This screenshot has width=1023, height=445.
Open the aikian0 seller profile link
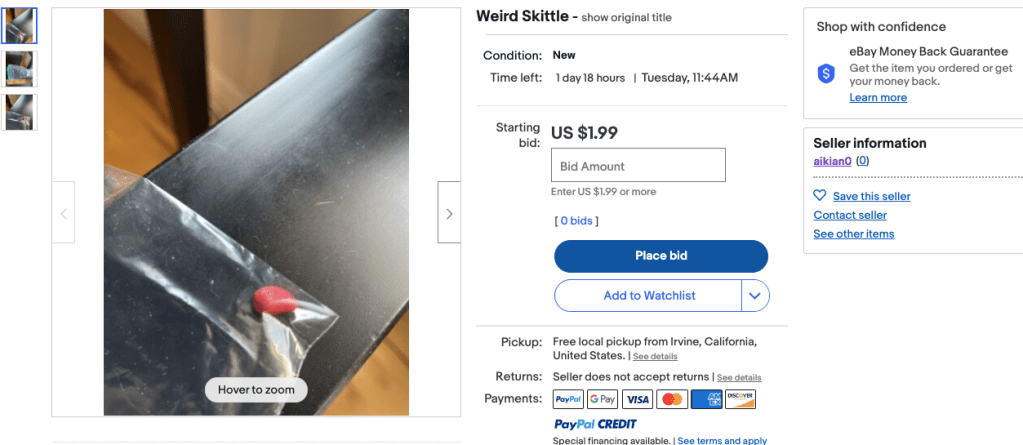click(x=832, y=161)
